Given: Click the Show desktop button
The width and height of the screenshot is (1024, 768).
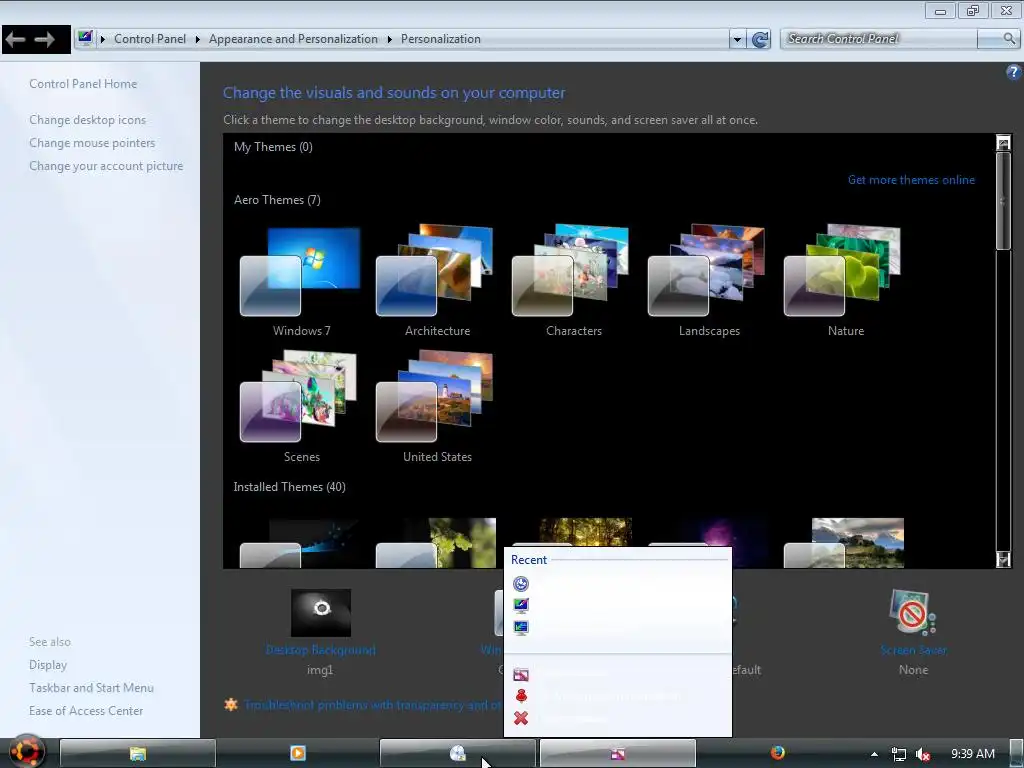Looking at the screenshot, I should pyautogui.click(x=1016, y=754).
